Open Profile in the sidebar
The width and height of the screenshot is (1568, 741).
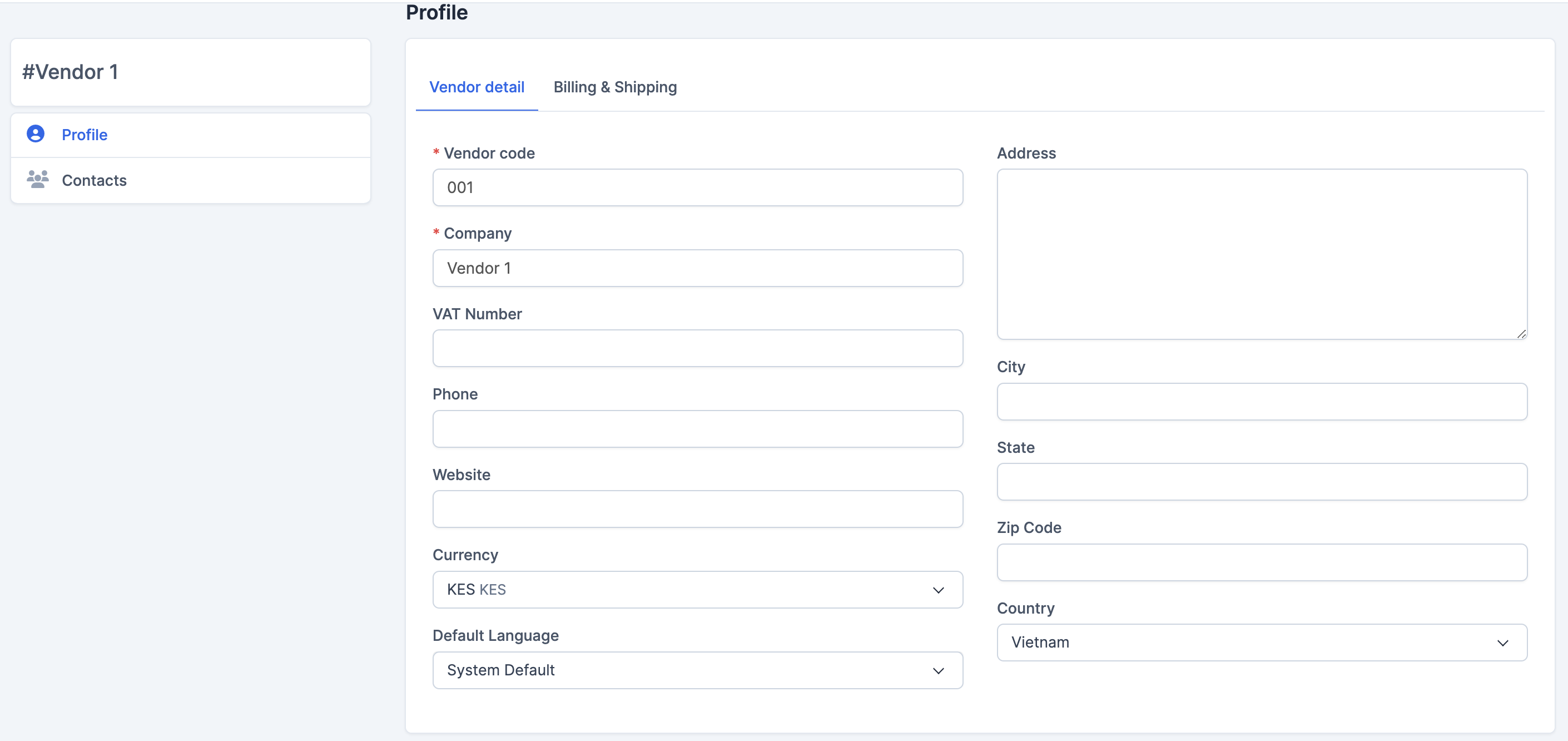coord(85,135)
